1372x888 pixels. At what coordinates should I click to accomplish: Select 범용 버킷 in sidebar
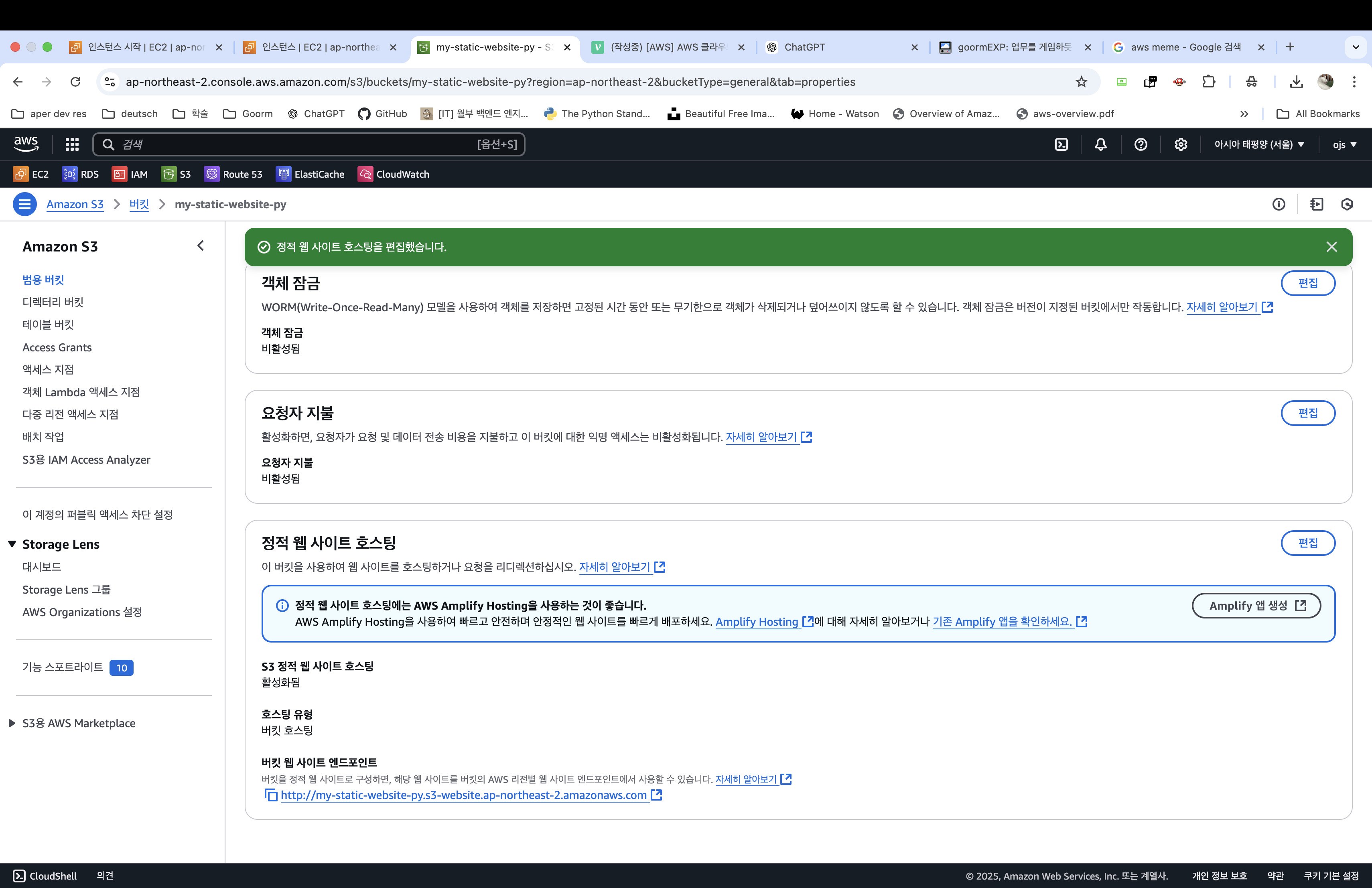click(x=43, y=280)
